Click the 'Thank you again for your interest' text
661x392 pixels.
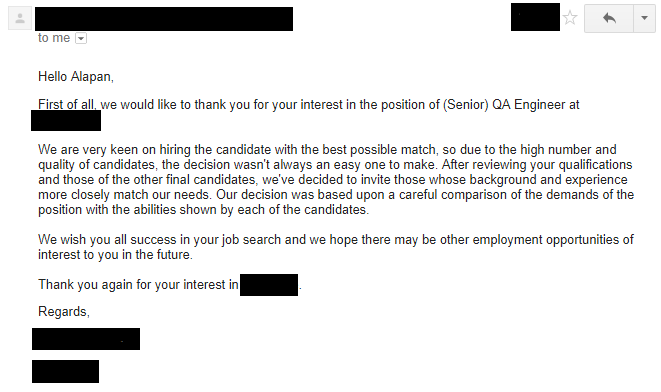[x=138, y=285]
